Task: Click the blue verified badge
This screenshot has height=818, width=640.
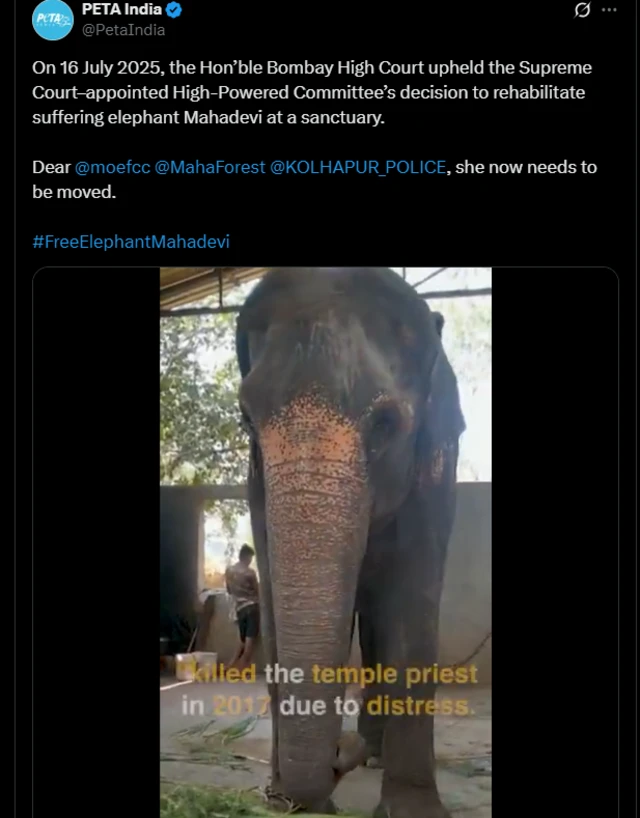Action: (x=175, y=10)
